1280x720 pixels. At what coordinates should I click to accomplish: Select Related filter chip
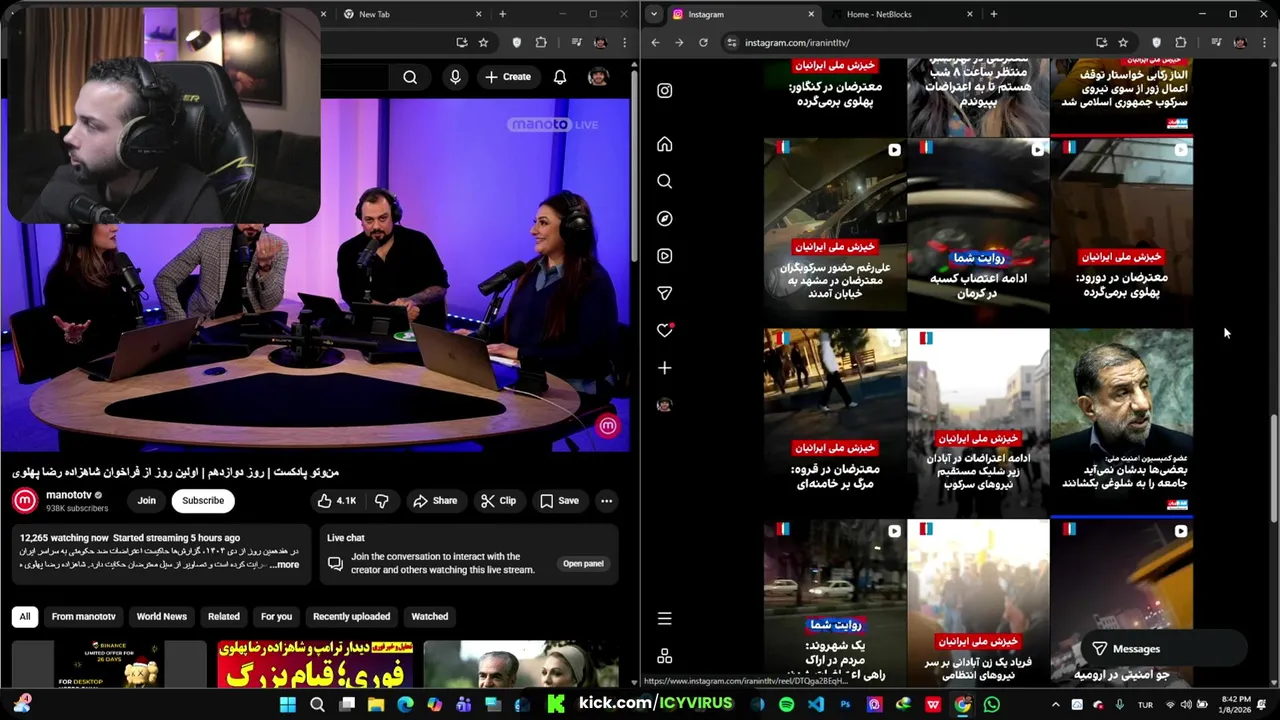point(224,616)
